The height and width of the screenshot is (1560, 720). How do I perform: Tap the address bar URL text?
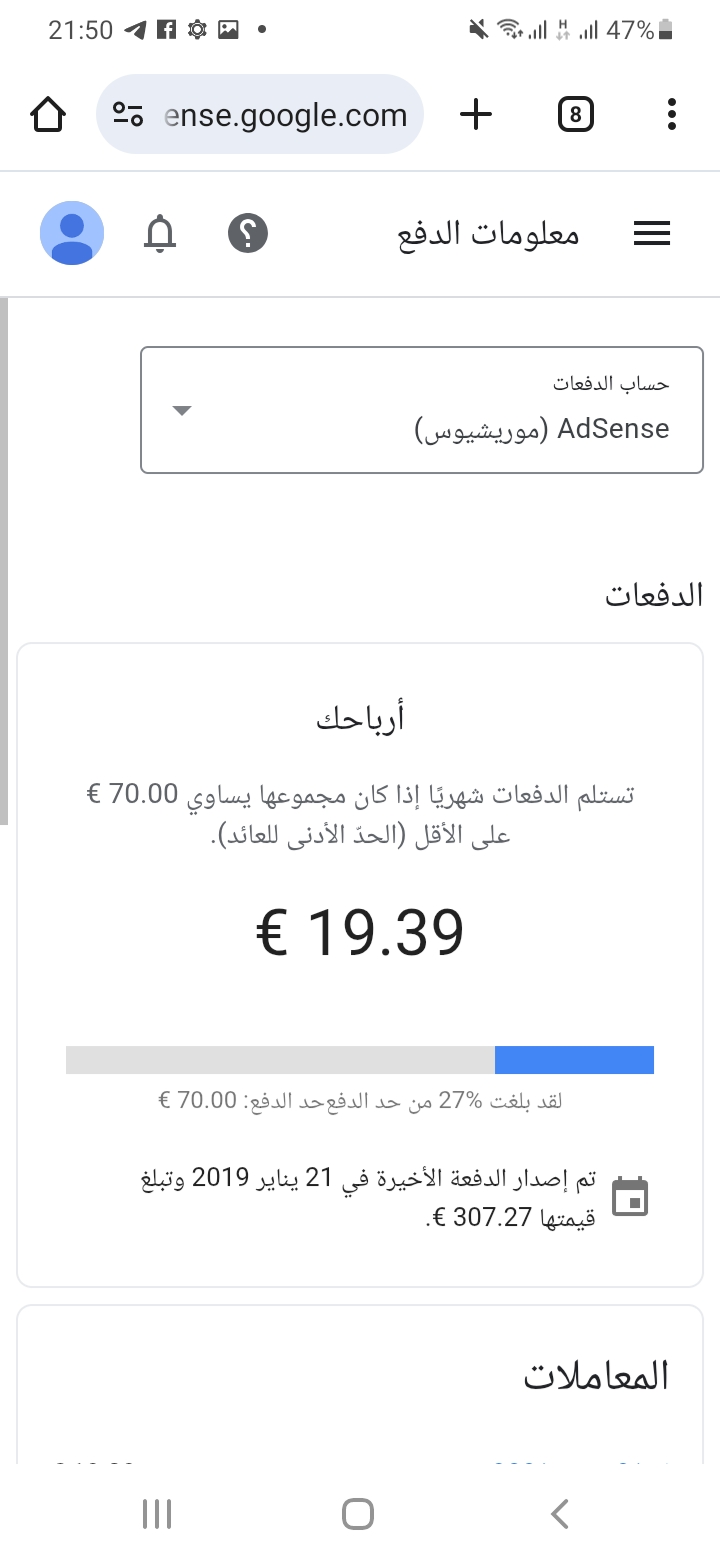coord(286,115)
